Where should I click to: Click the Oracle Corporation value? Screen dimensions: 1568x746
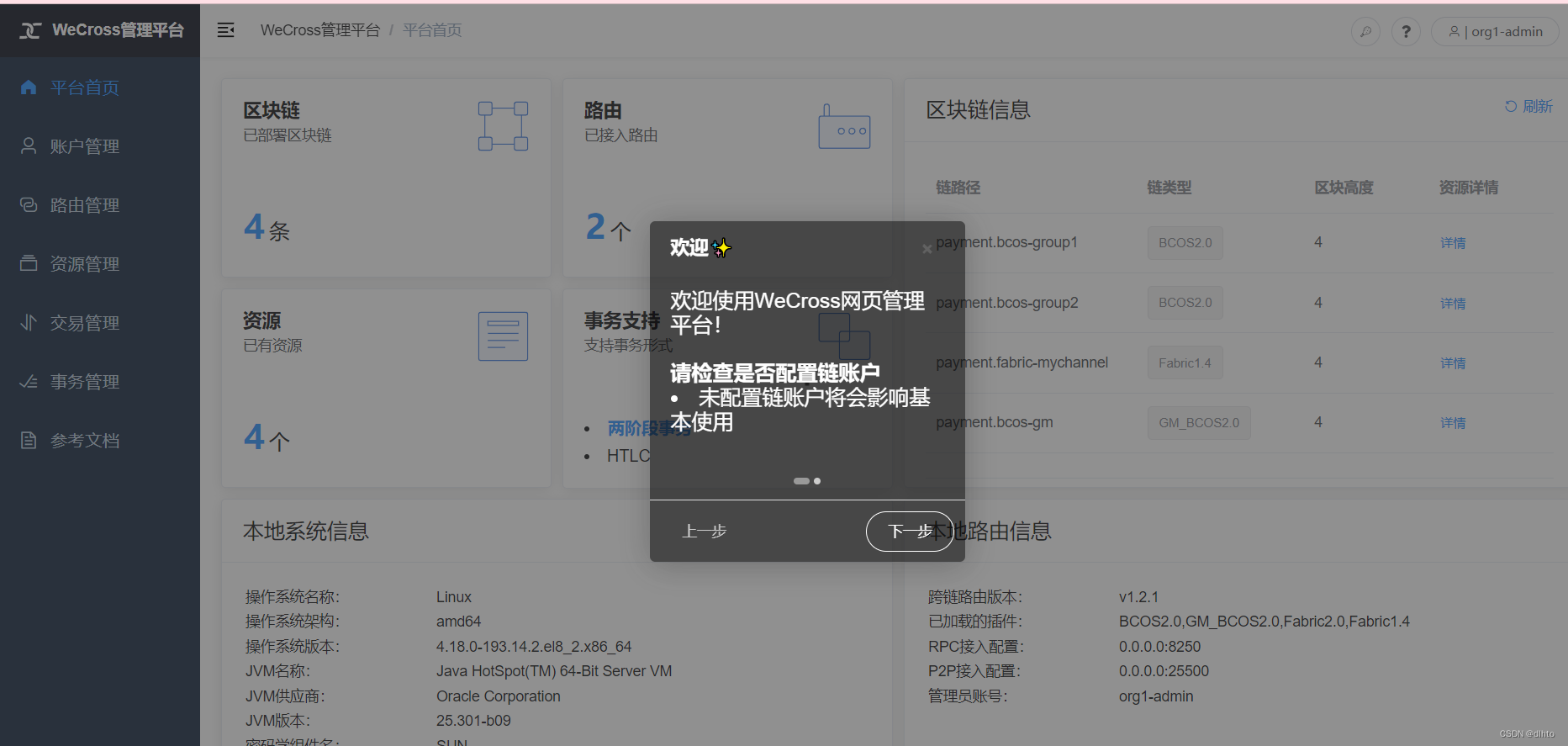499,696
